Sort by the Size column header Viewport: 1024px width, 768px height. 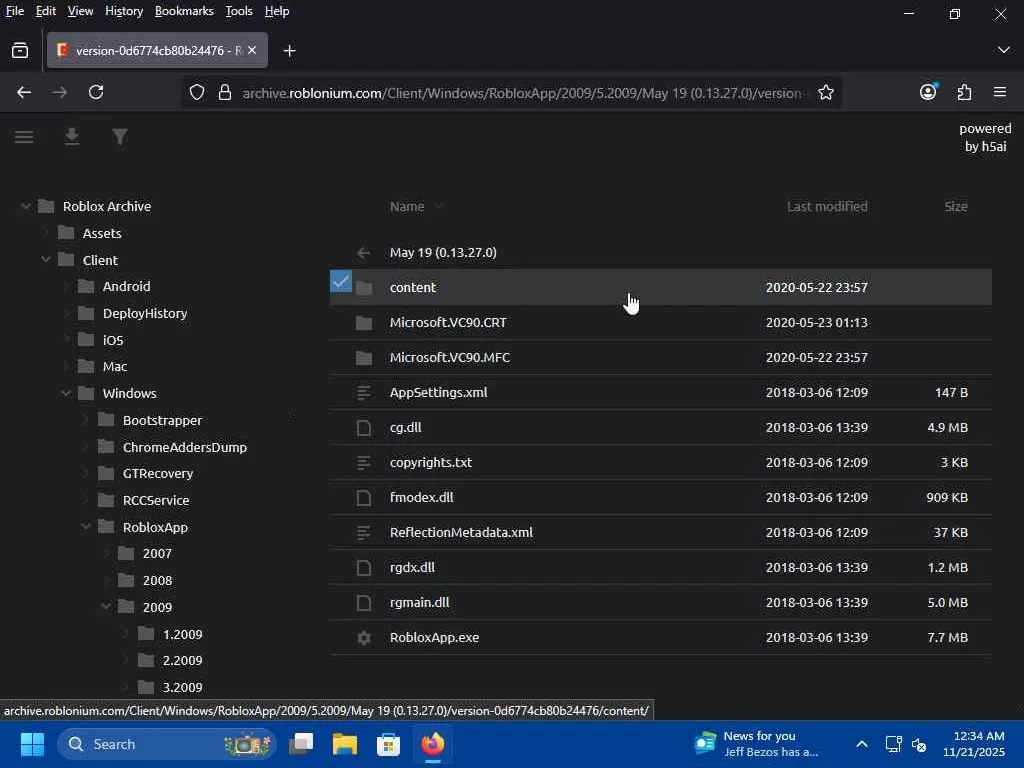point(955,206)
